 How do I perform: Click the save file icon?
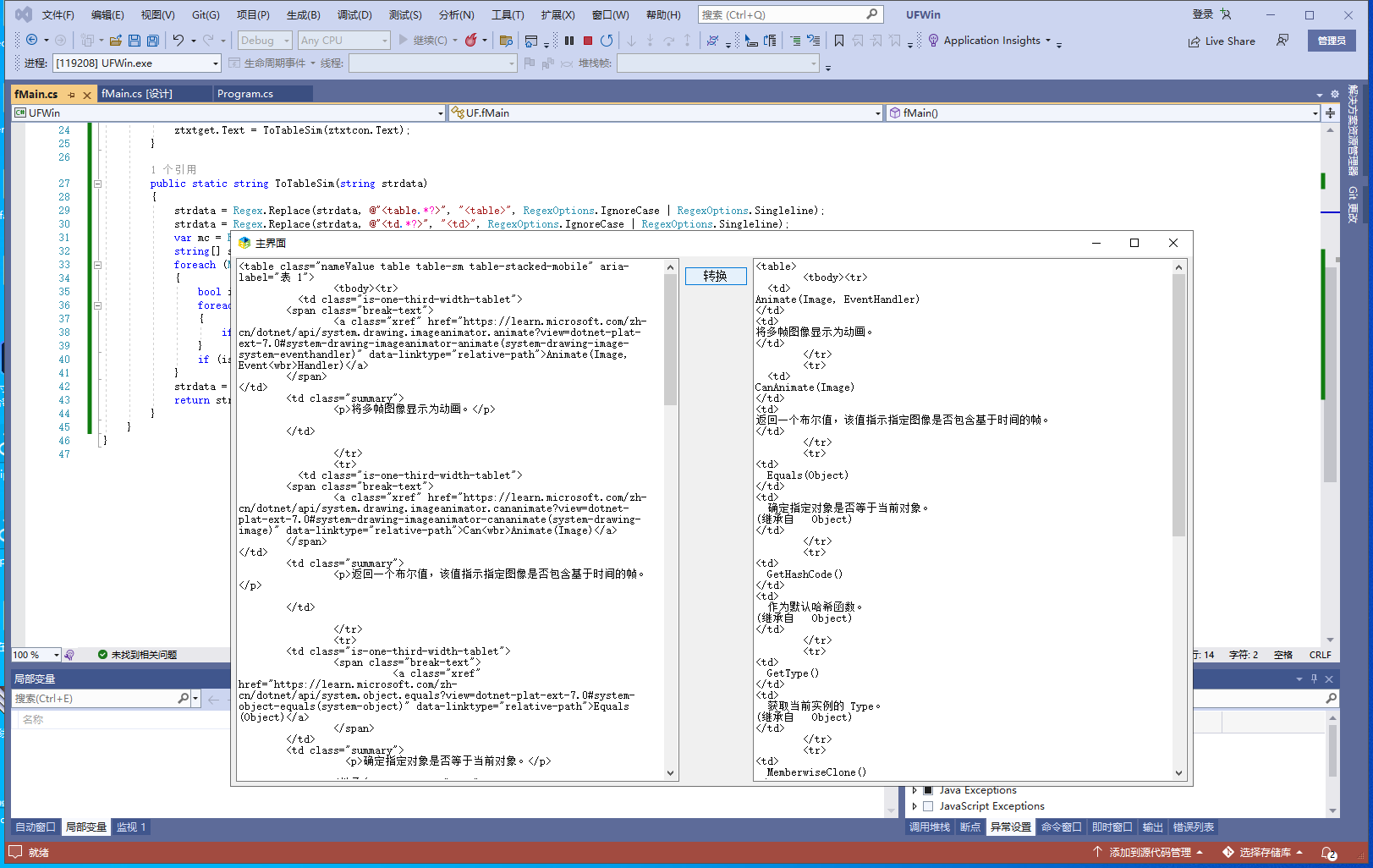135,40
